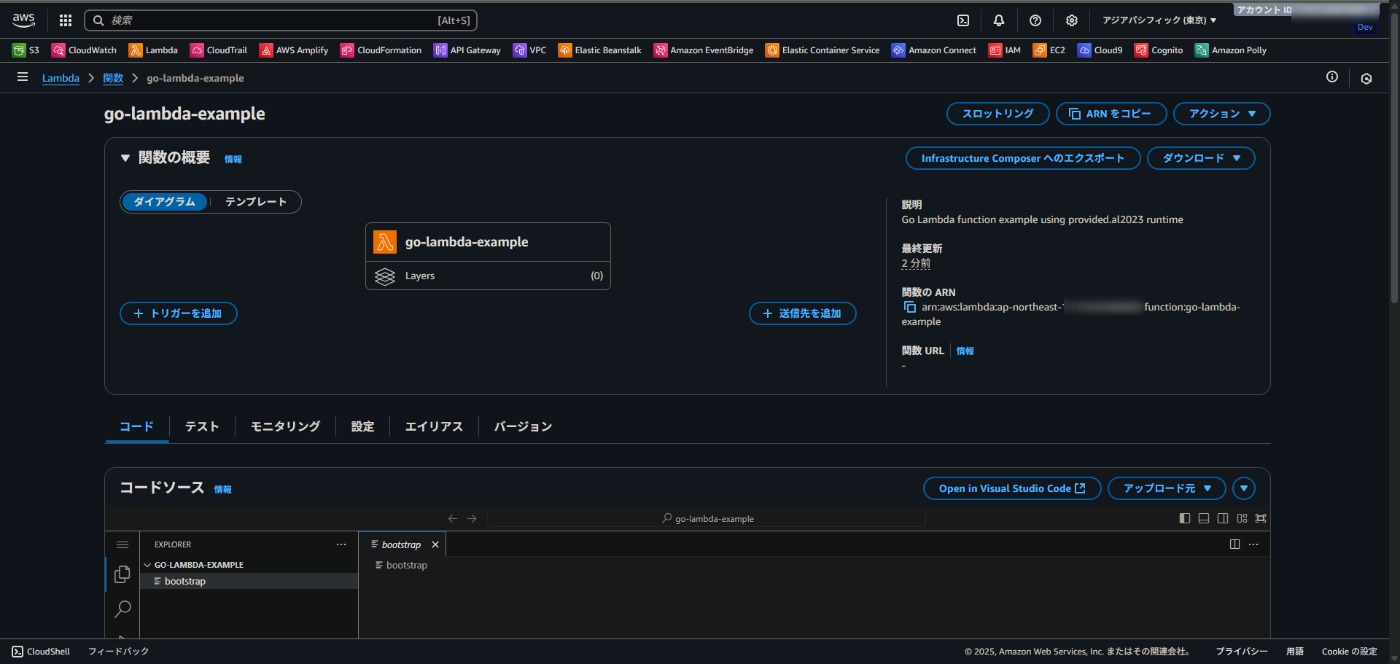This screenshot has height=664, width=1400.
Task: Collapse GO-LAMBDA-EXAMPLE explorer folder
Action: [x=199, y=565]
